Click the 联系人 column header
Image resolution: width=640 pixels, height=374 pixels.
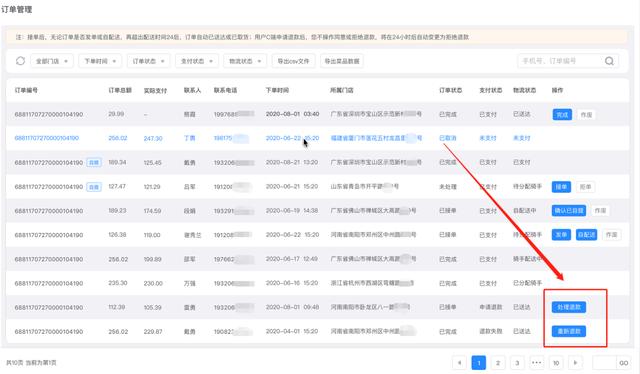(x=192, y=90)
